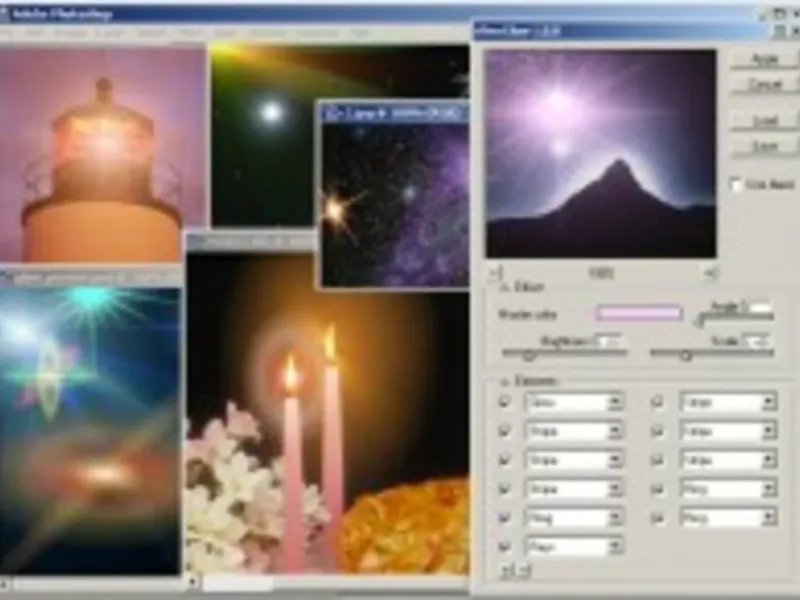Viewport: 800px width, 600px height.
Task: Open fifth element type dropdown, left column
Action: 574,518
